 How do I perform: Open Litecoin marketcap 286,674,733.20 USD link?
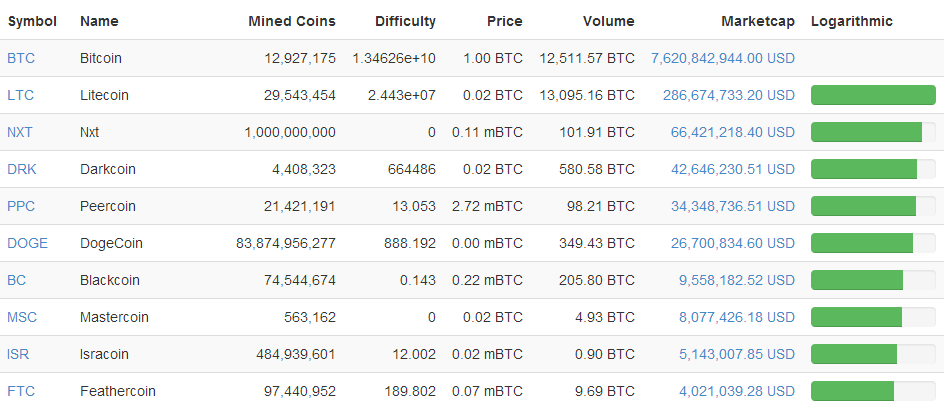click(x=729, y=95)
